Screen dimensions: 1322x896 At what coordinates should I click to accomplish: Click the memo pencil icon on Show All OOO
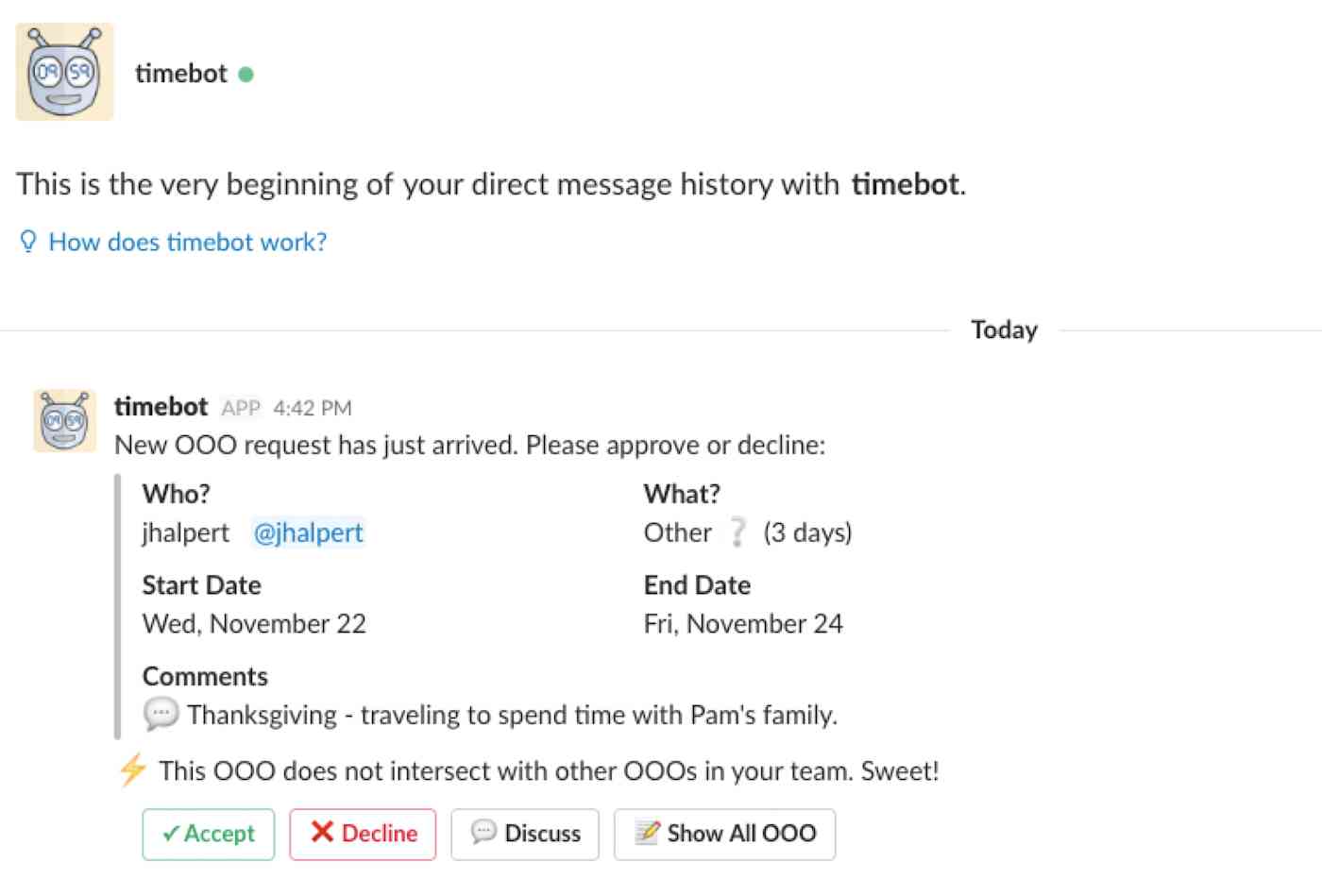click(647, 833)
